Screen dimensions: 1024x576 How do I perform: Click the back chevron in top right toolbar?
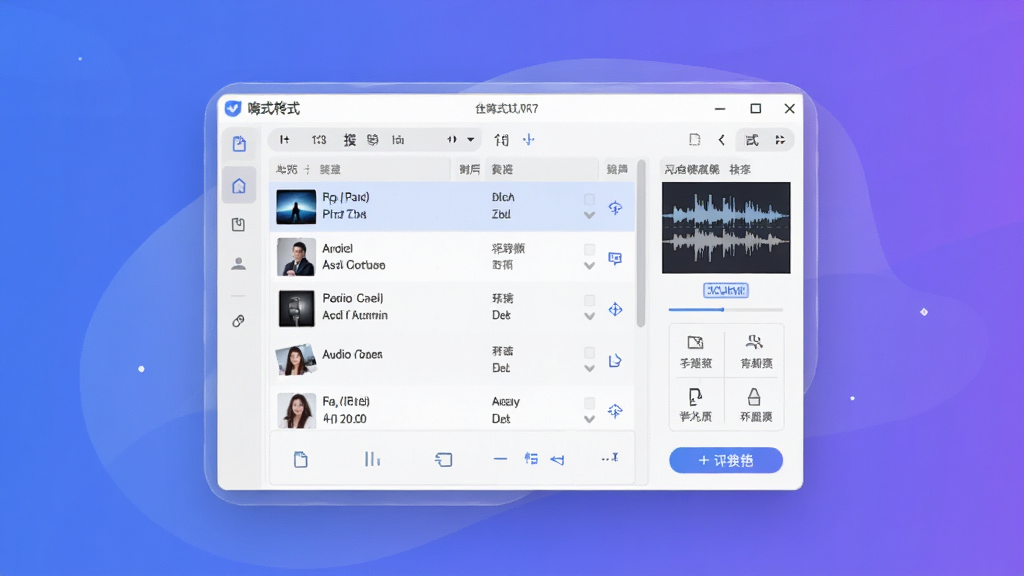722,140
